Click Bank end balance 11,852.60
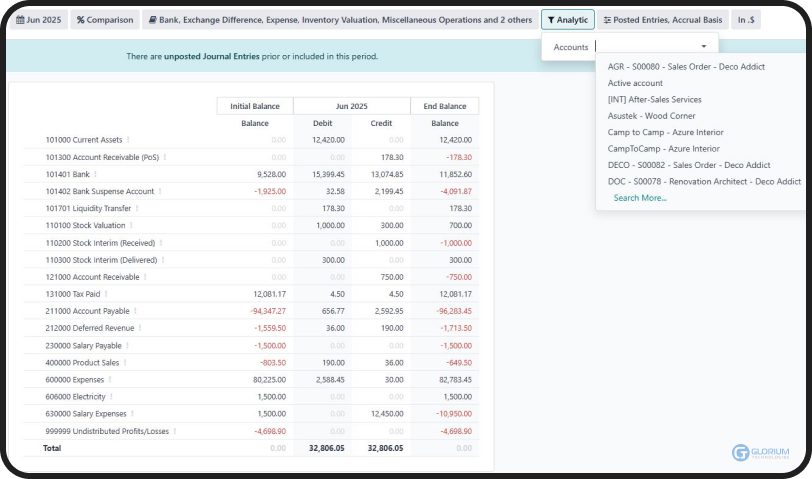Image resolution: width=812 pixels, height=479 pixels. [455, 175]
